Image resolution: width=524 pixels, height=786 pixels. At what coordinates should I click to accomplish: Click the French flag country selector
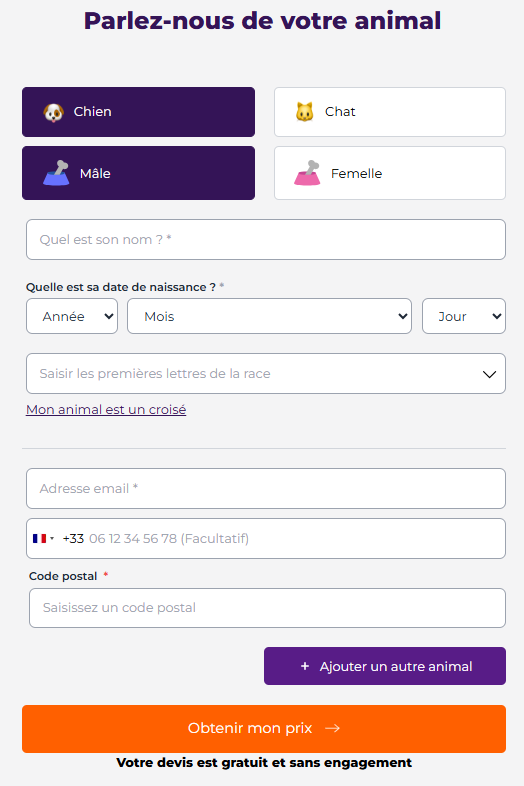coord(44,538)
